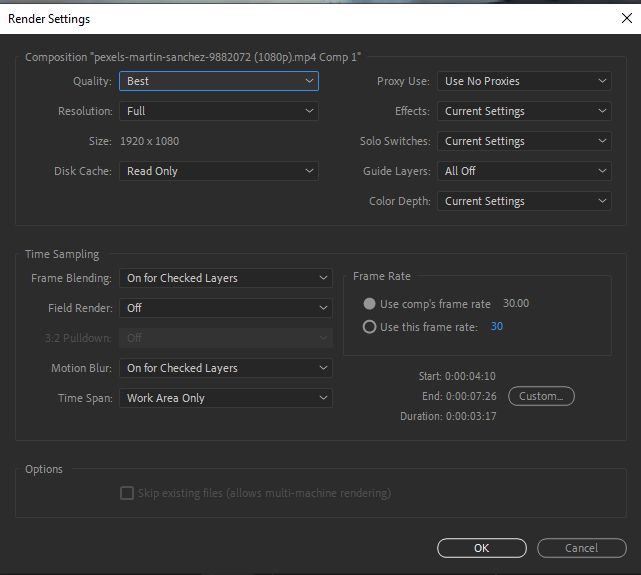Expand the Effects dropdown
641x575 pixels.
point(524,111)
